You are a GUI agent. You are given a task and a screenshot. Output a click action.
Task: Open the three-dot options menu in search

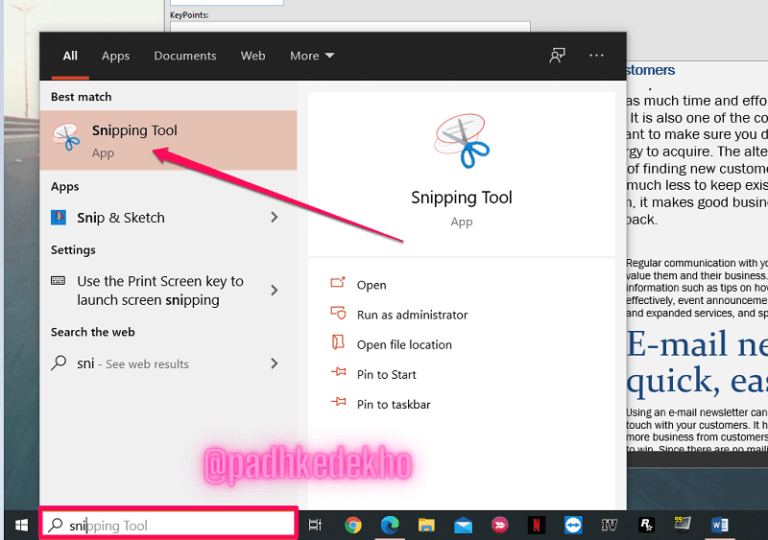tap(596, 55)
